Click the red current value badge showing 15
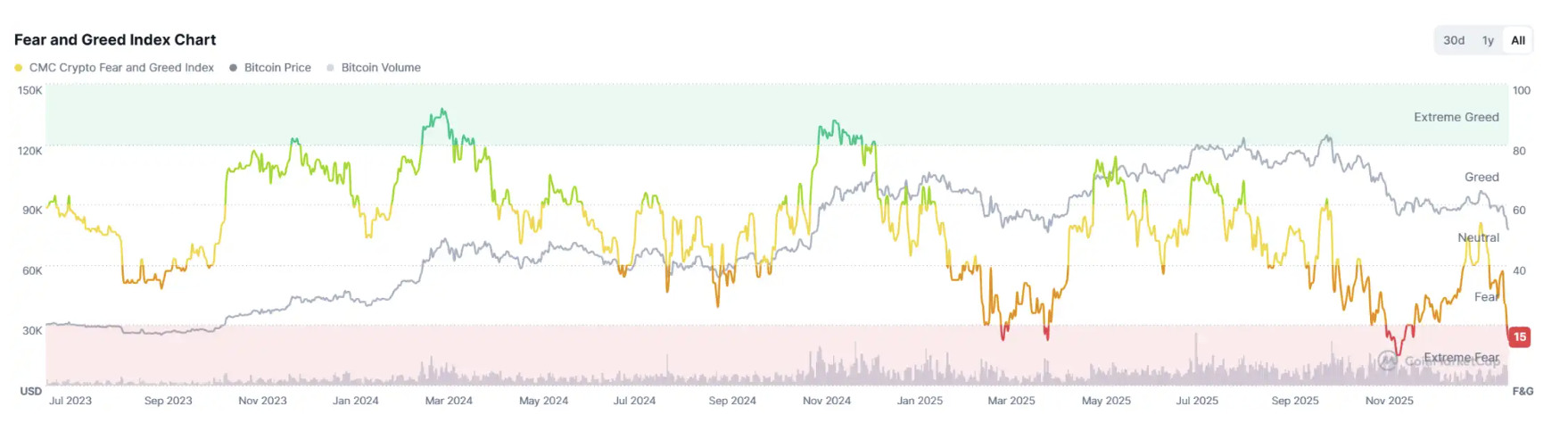This screenshot has width=1568, height=448. point(1520,337)
